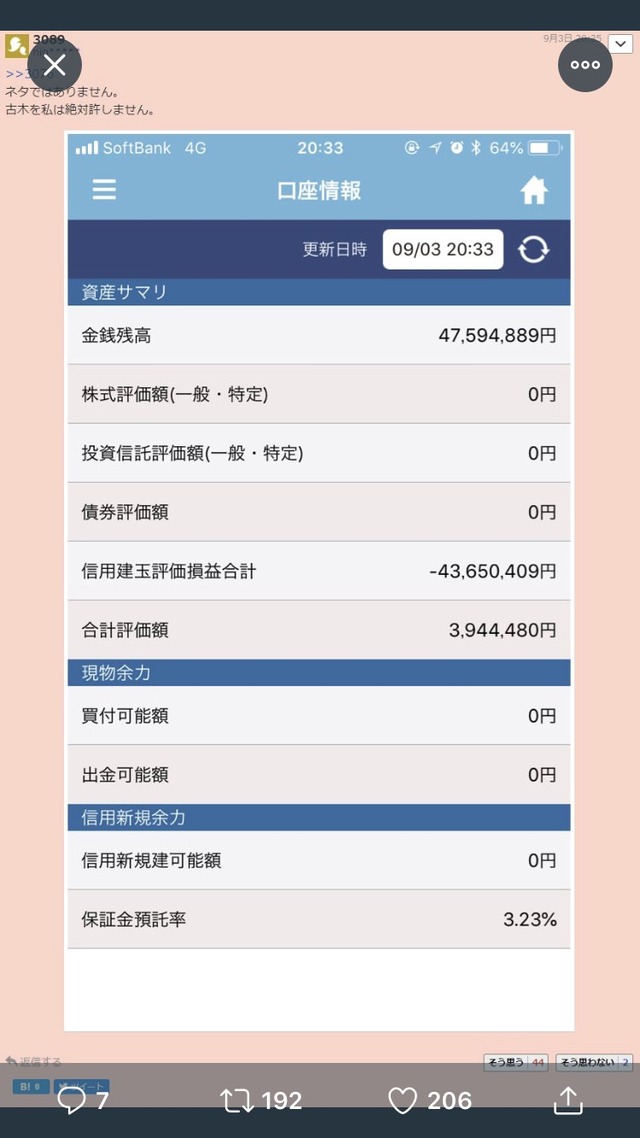The image size is (640, 1138).
Task: Tap the home icon in header
Action: click(x=534, y=191)
